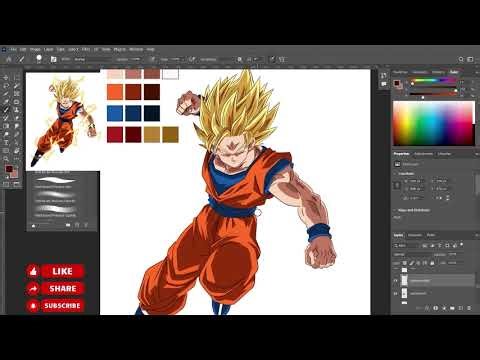480x360 pixels.
Task: Select the Brush tool in the toolbar
Action: [x=6, y=110]
